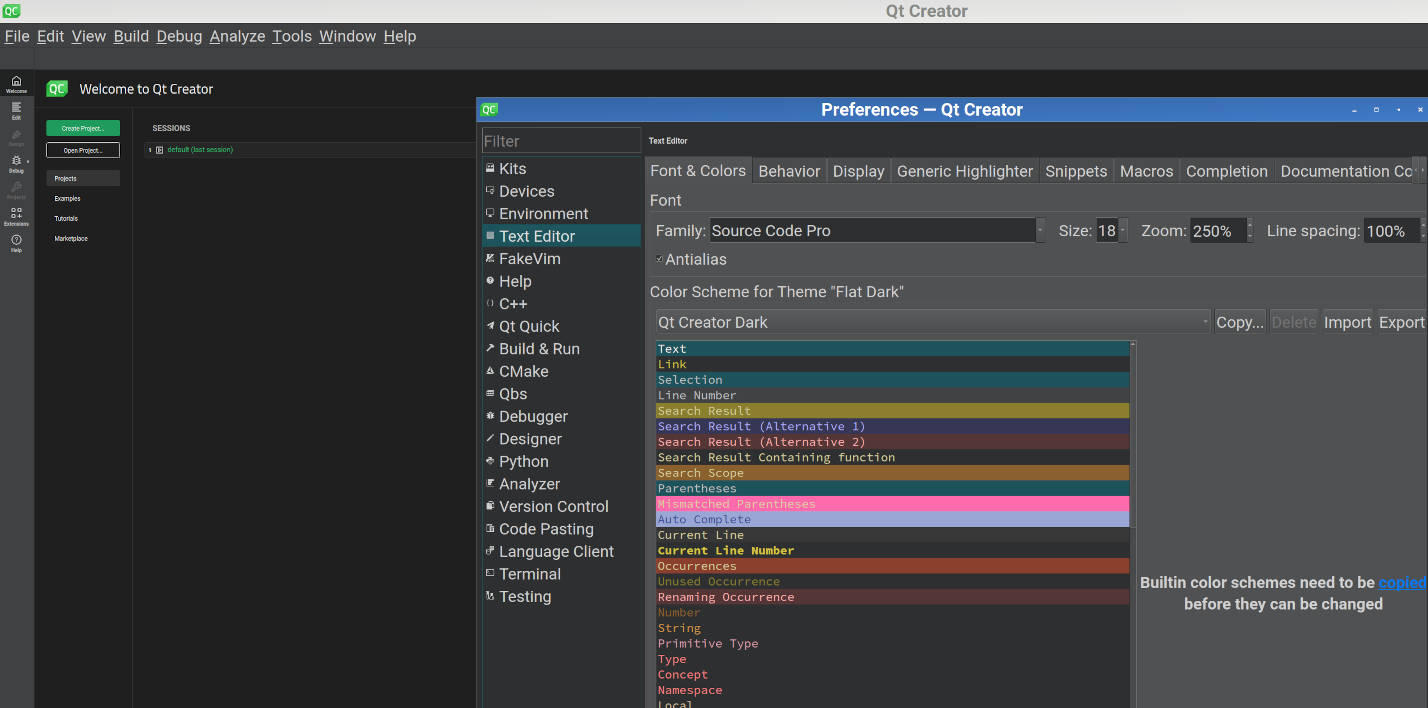Open Welcome mode in the left sidebar
Screen dimensions: 1428x708
(16, 84)
